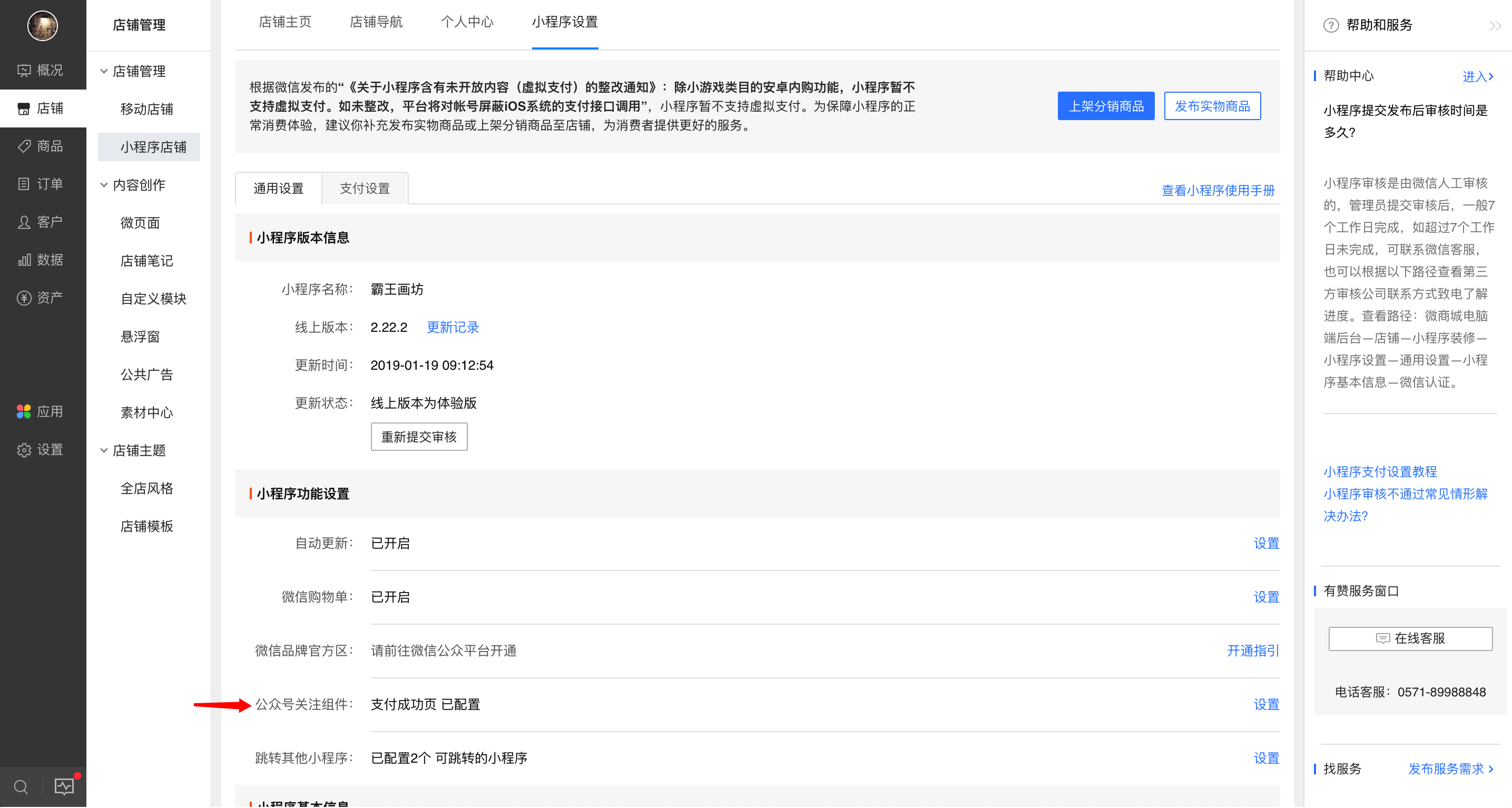
Task: Click 设置 for 自动更新 row
Action: 1266,544
